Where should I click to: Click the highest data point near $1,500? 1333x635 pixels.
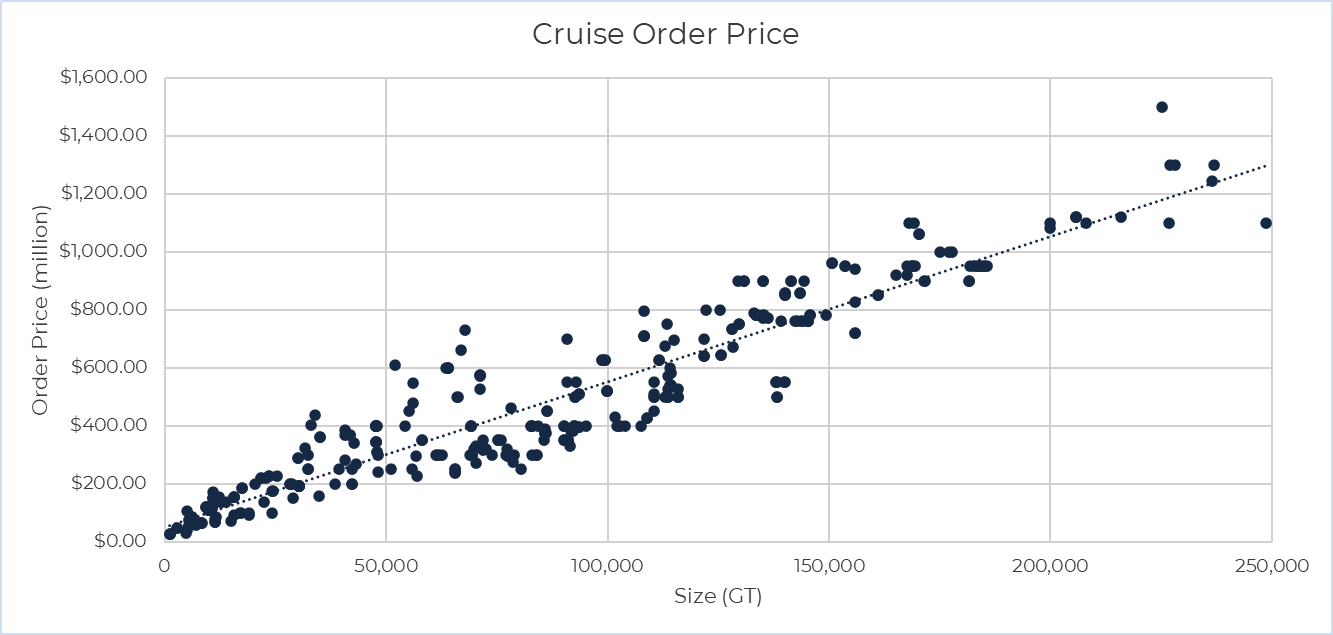(x=1162, y=107)
